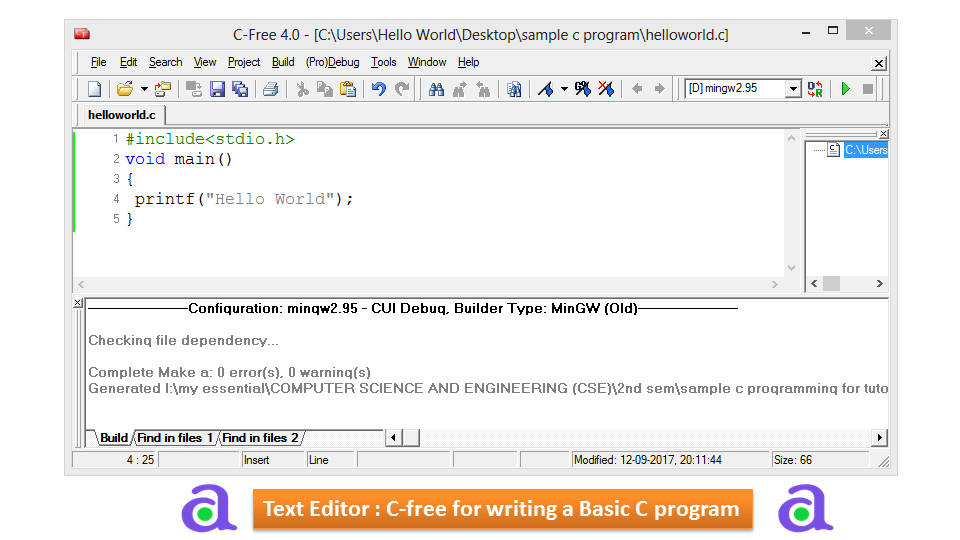Click the greyed Save As icon

194,89
